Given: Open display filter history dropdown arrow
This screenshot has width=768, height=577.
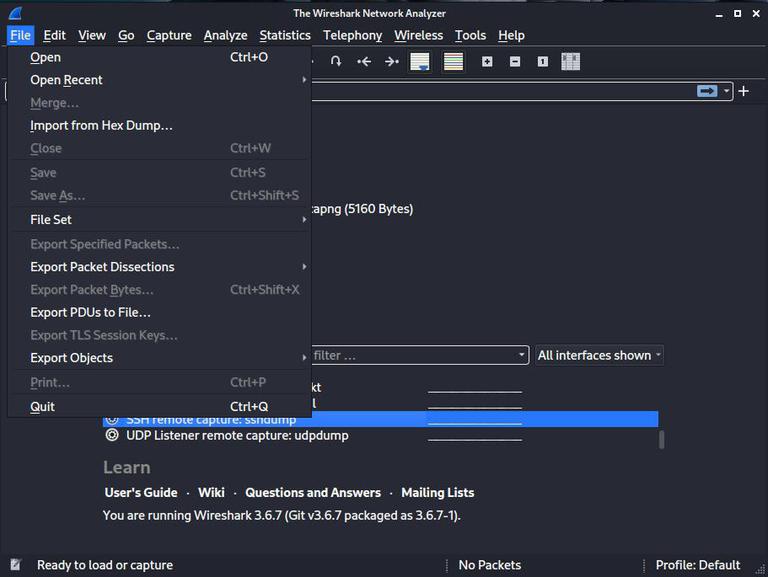Looking at the screenshot, I should click(726, 91).
